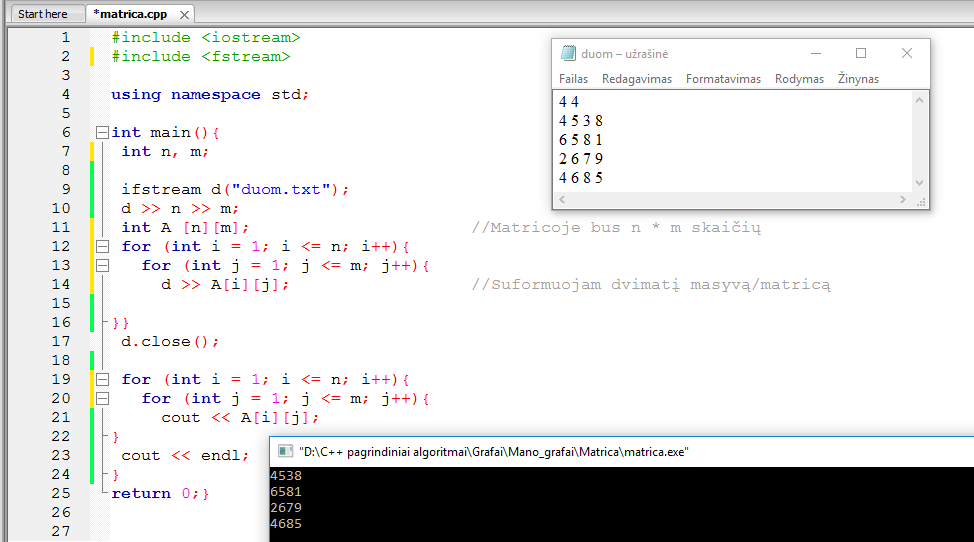Viewport: 974px width, 542px height.
Task: Collapse the for loop fold on line 19
Action: (x=102, y=379)
